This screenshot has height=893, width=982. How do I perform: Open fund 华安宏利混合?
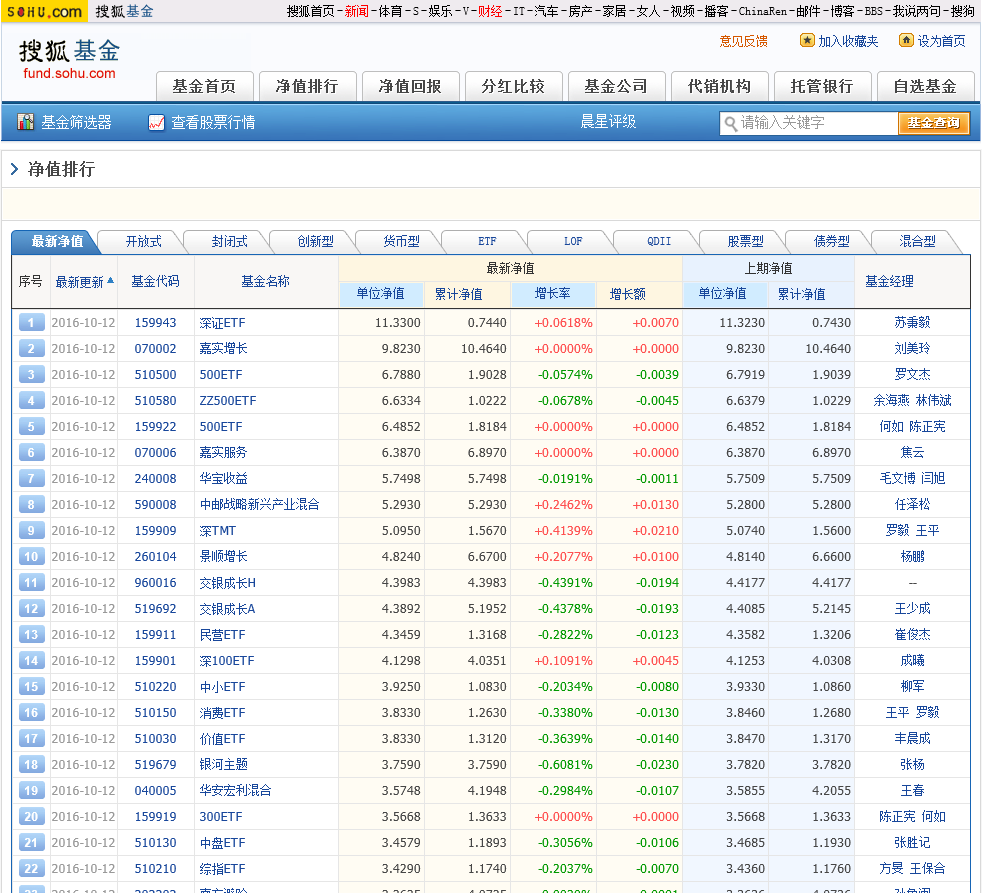point(235,791)
